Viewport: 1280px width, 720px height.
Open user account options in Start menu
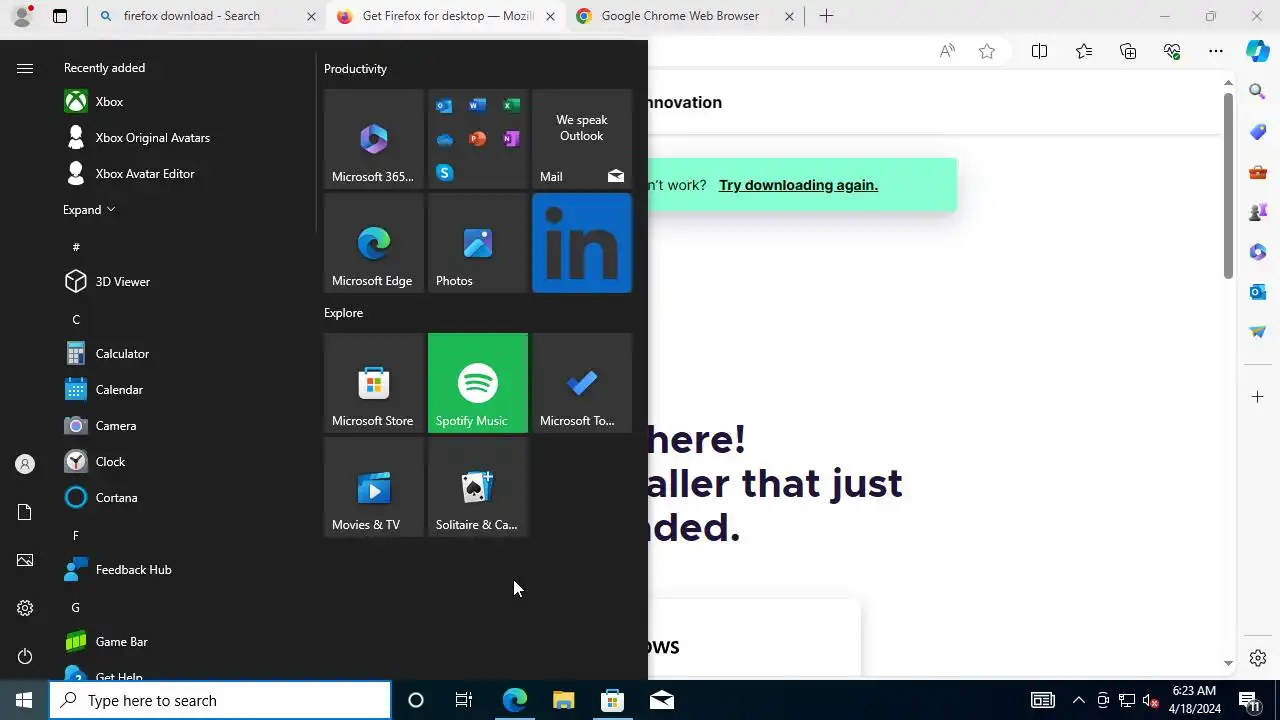point(25,464)
